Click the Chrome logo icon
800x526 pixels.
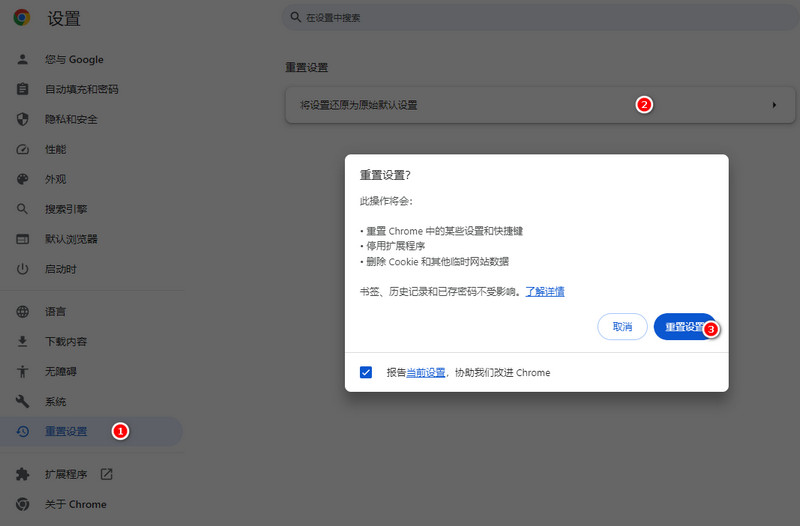(x=22, y=18)
